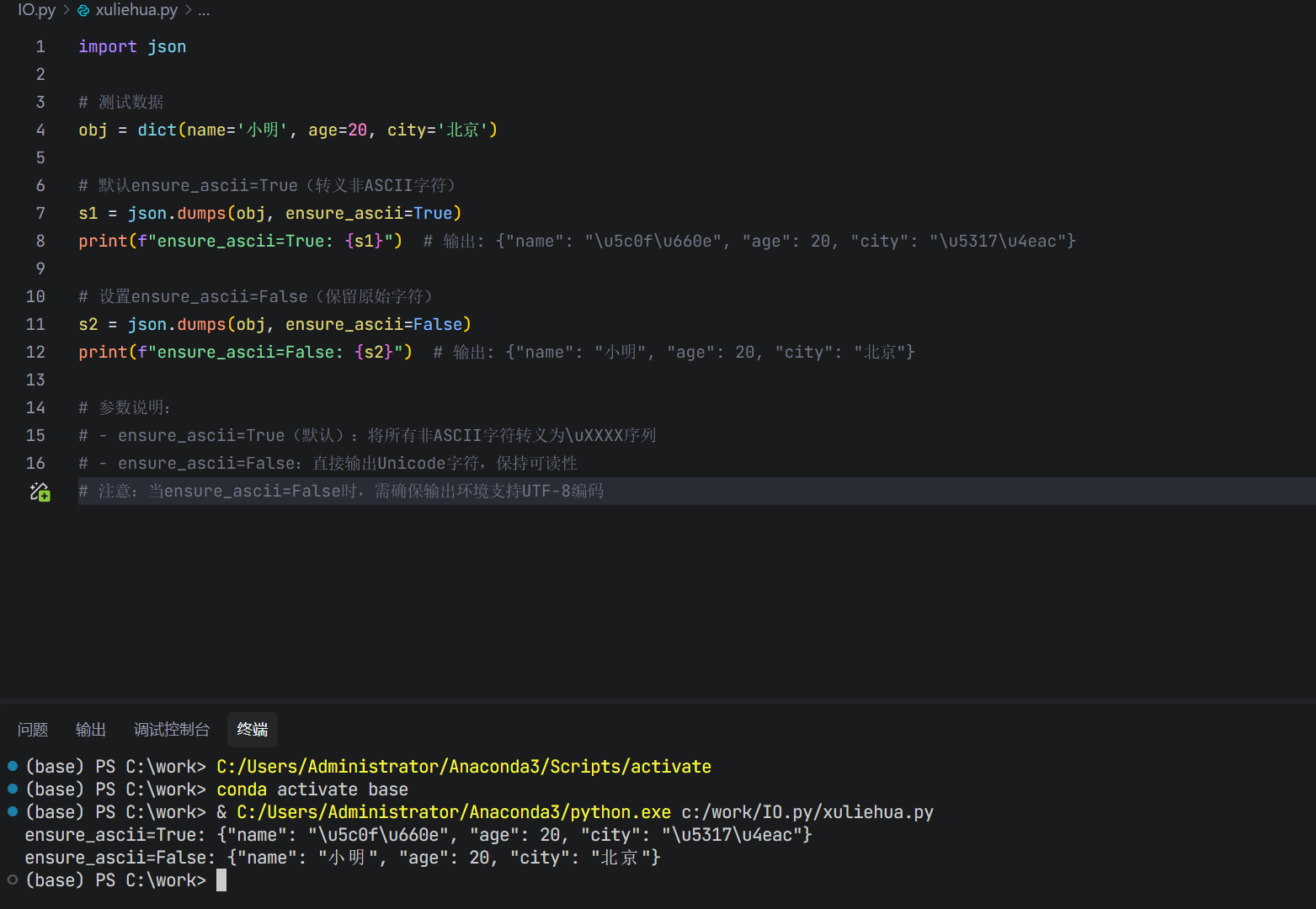The image size is (1316, 909).
Task: Click line number 12 in the gutter
Action: click(35, 353)
